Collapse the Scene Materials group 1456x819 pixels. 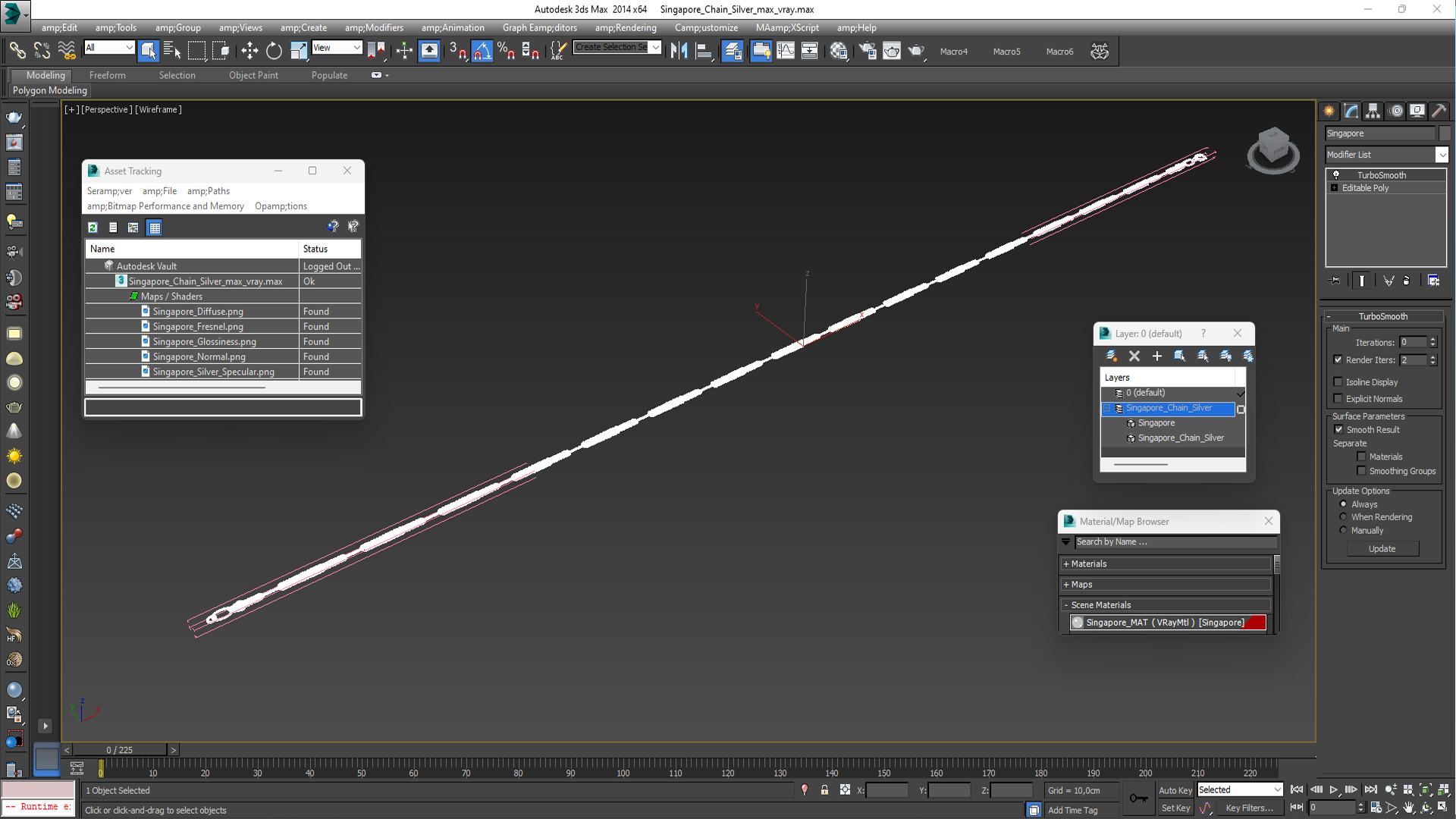pyautogui.click(x=1165, y=605)
